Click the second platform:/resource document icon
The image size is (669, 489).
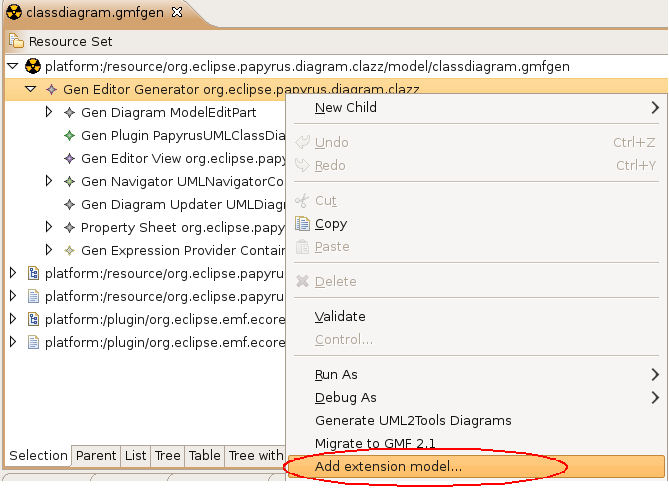click(x=33, y=296)
